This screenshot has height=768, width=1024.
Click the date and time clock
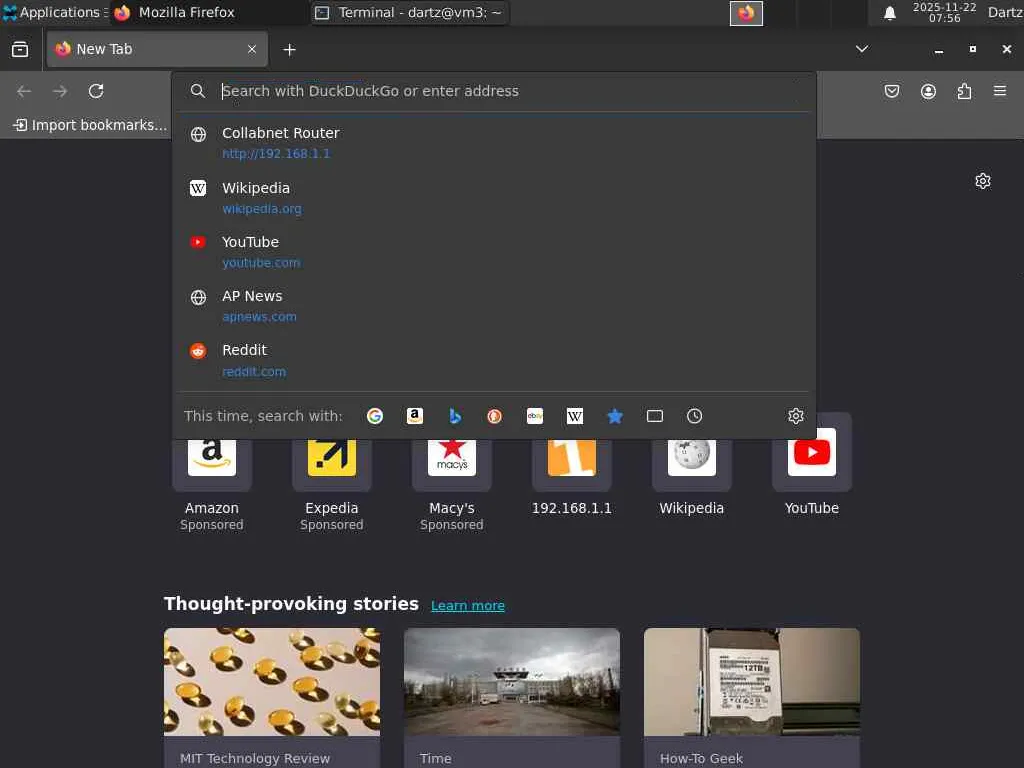944,12
